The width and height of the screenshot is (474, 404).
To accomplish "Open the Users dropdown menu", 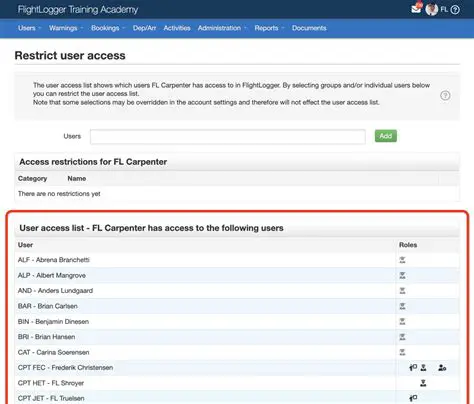I will 29,28.
